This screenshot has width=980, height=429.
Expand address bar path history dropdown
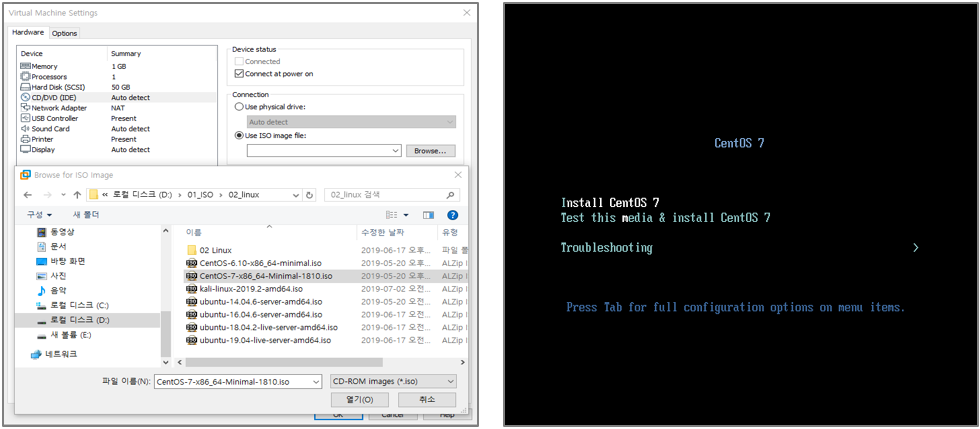click(x=297, y=194)
